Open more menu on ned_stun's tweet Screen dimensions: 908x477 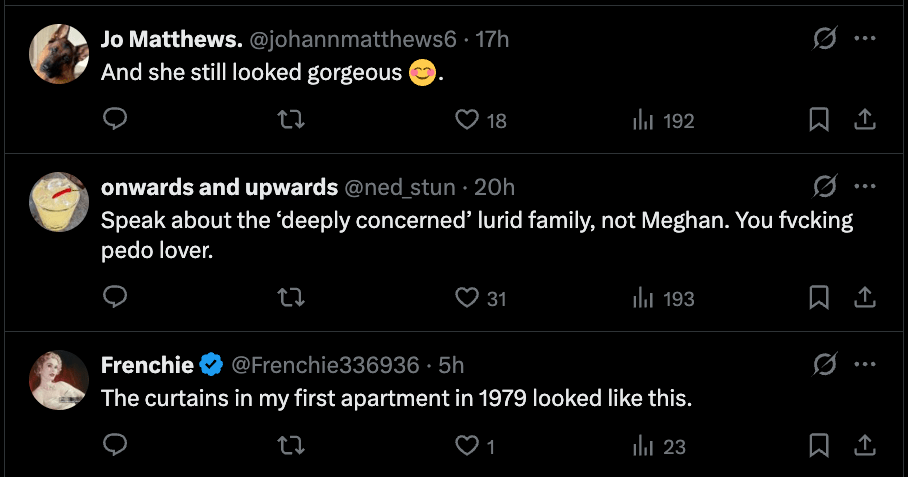866,187
